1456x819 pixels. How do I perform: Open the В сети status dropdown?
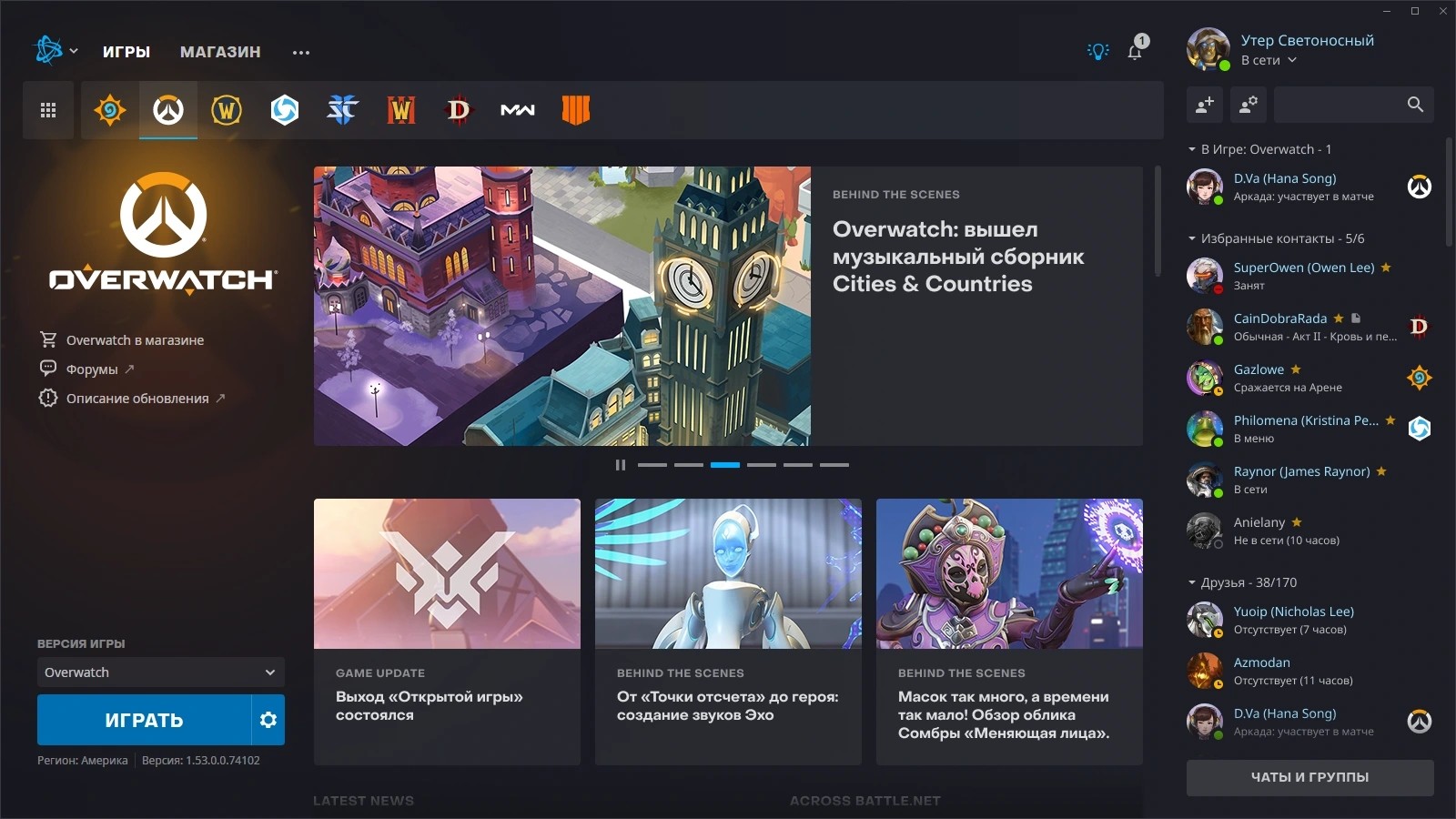pos(1269,60)
